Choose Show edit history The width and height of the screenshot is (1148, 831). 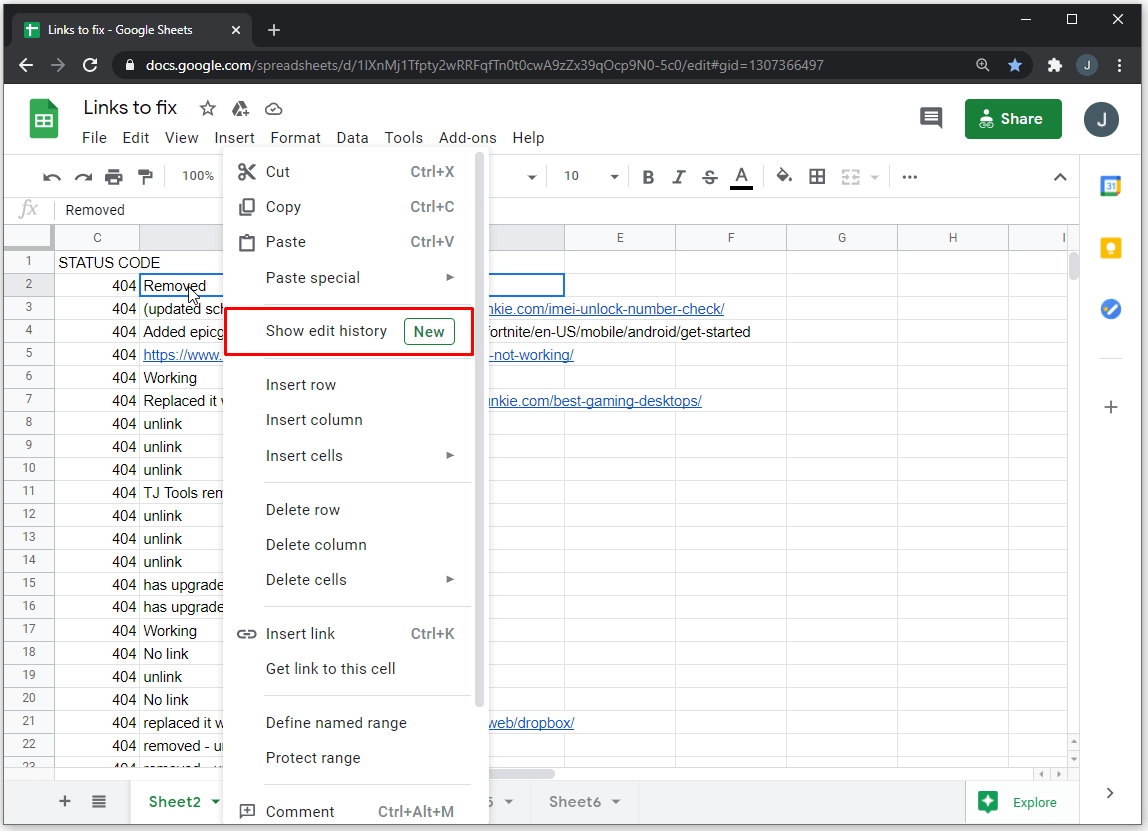pos(326,331)
